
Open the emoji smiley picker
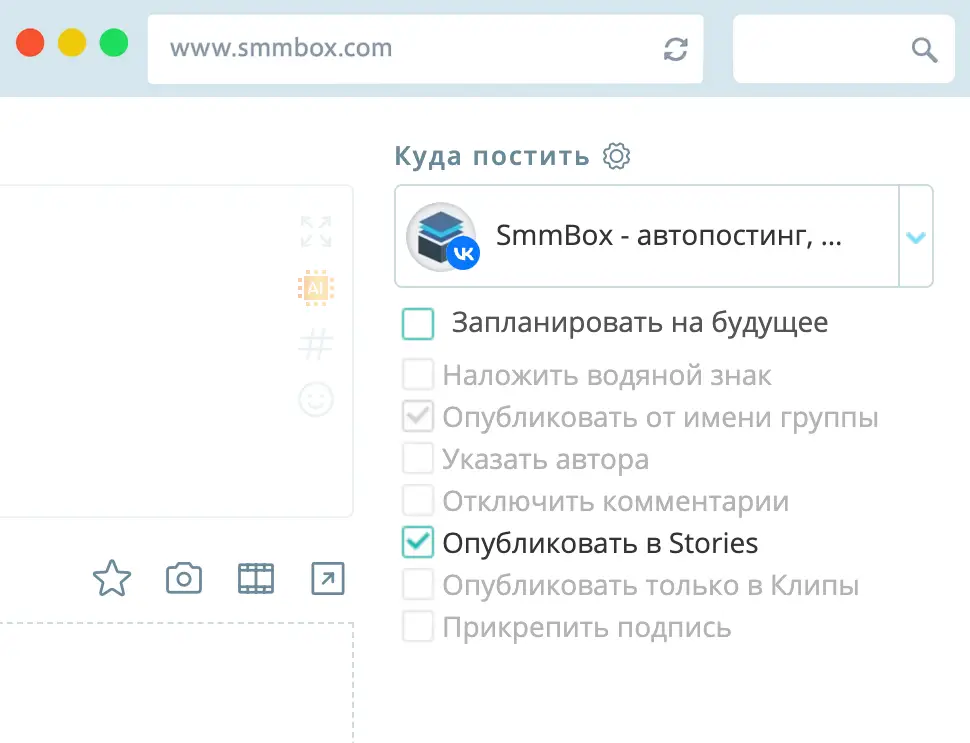point(316,399)
